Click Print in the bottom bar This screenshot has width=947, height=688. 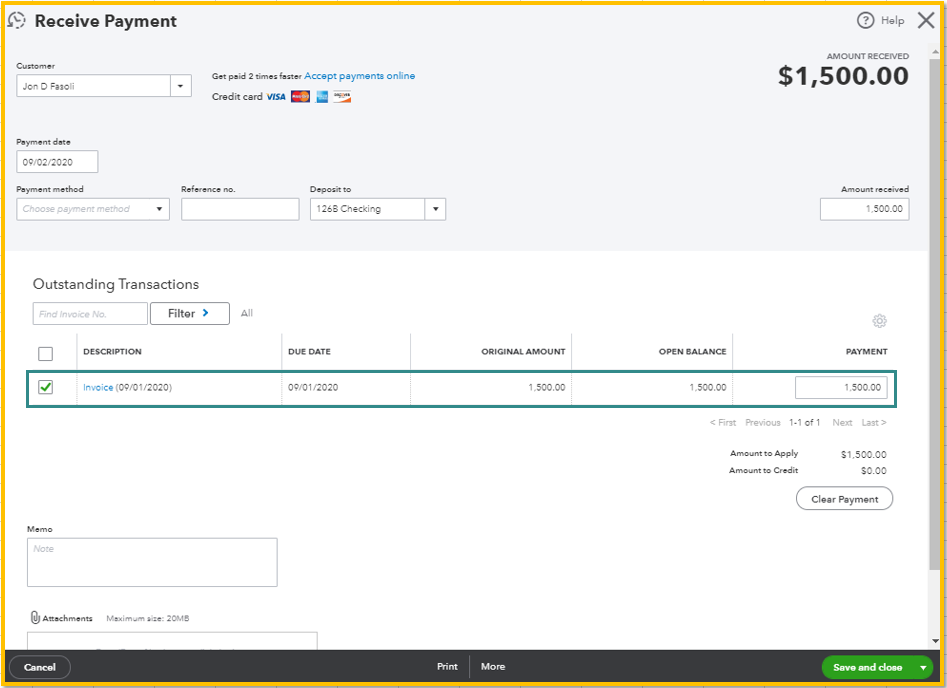point(448,666)
